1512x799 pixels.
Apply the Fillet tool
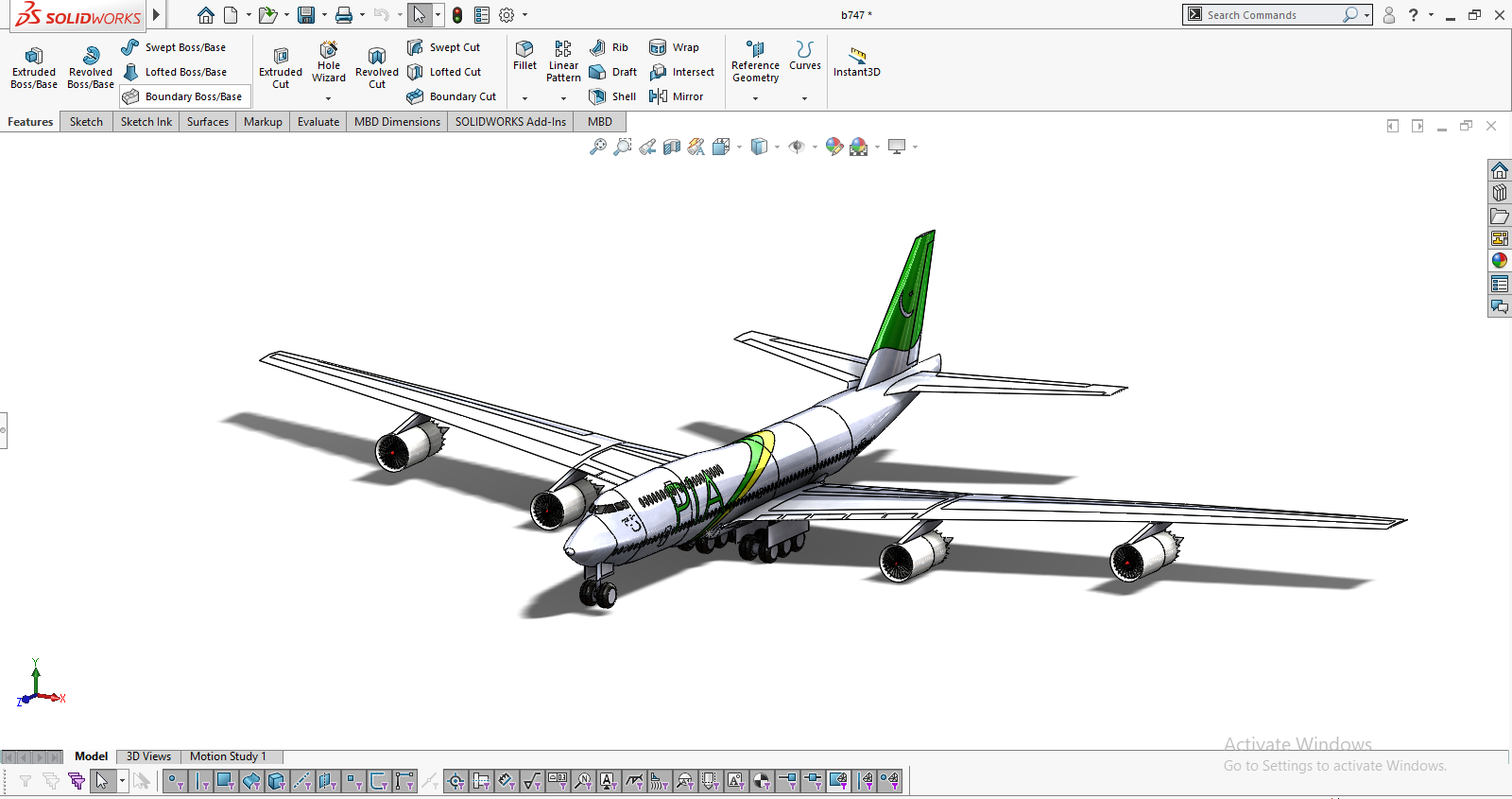[x=524, y=56]
